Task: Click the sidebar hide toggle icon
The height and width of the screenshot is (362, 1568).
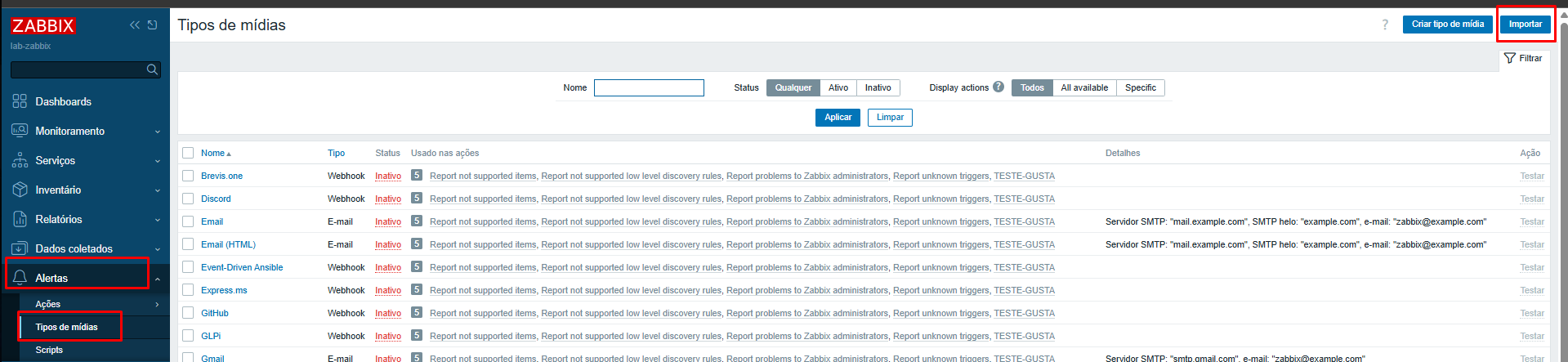Action: coord(152,25)
